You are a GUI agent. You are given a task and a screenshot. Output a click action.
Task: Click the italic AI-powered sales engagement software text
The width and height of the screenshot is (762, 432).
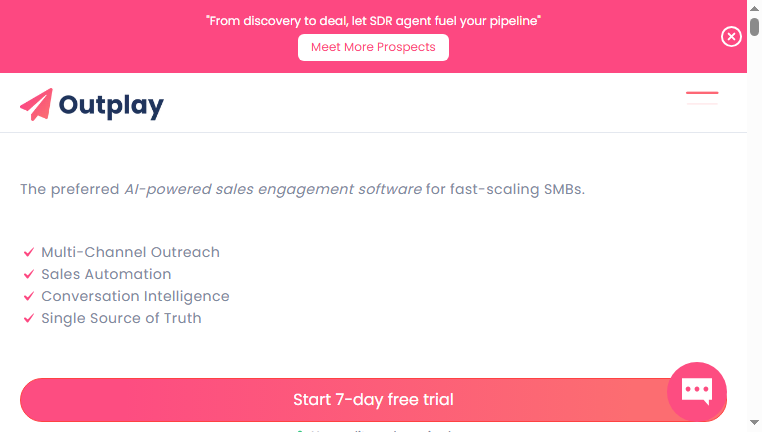273,189
